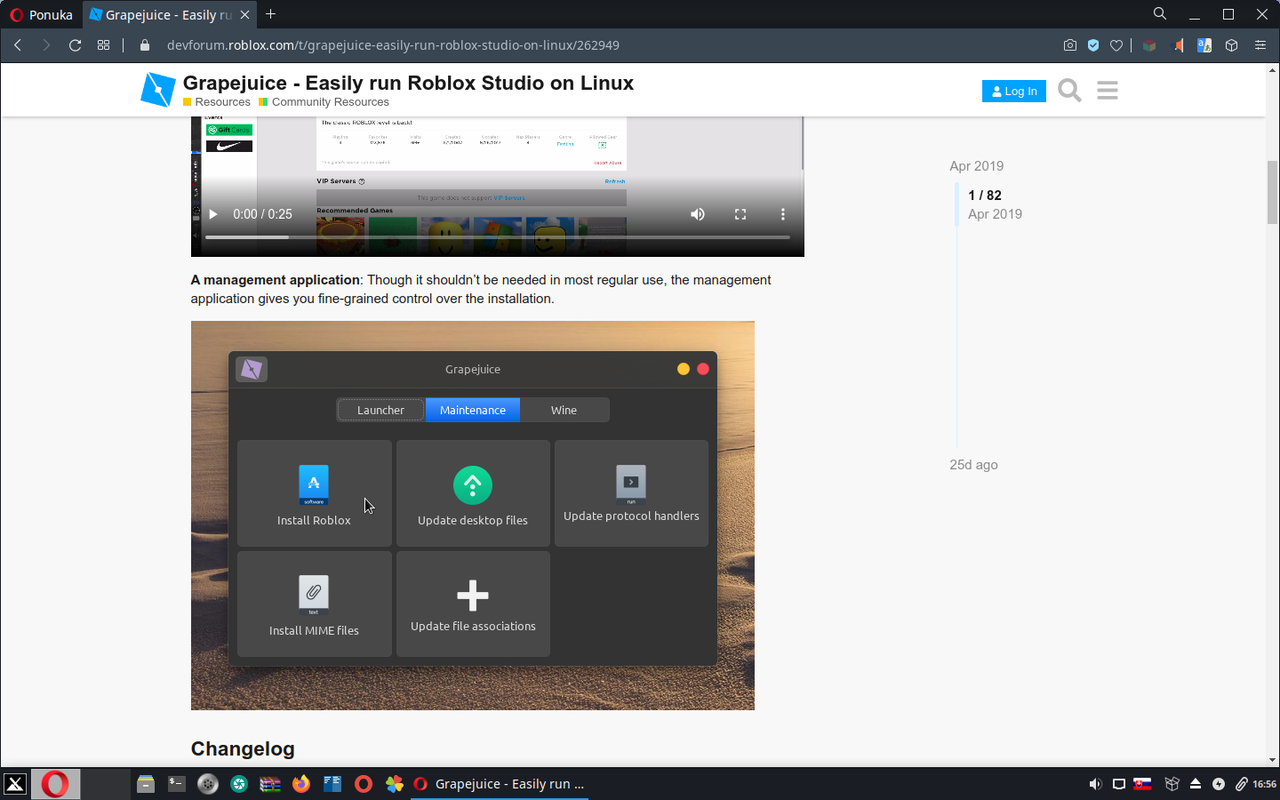Open forum search magnifier icon
The width and height of the screenshot is (1280, 800).
[1069, 91]
